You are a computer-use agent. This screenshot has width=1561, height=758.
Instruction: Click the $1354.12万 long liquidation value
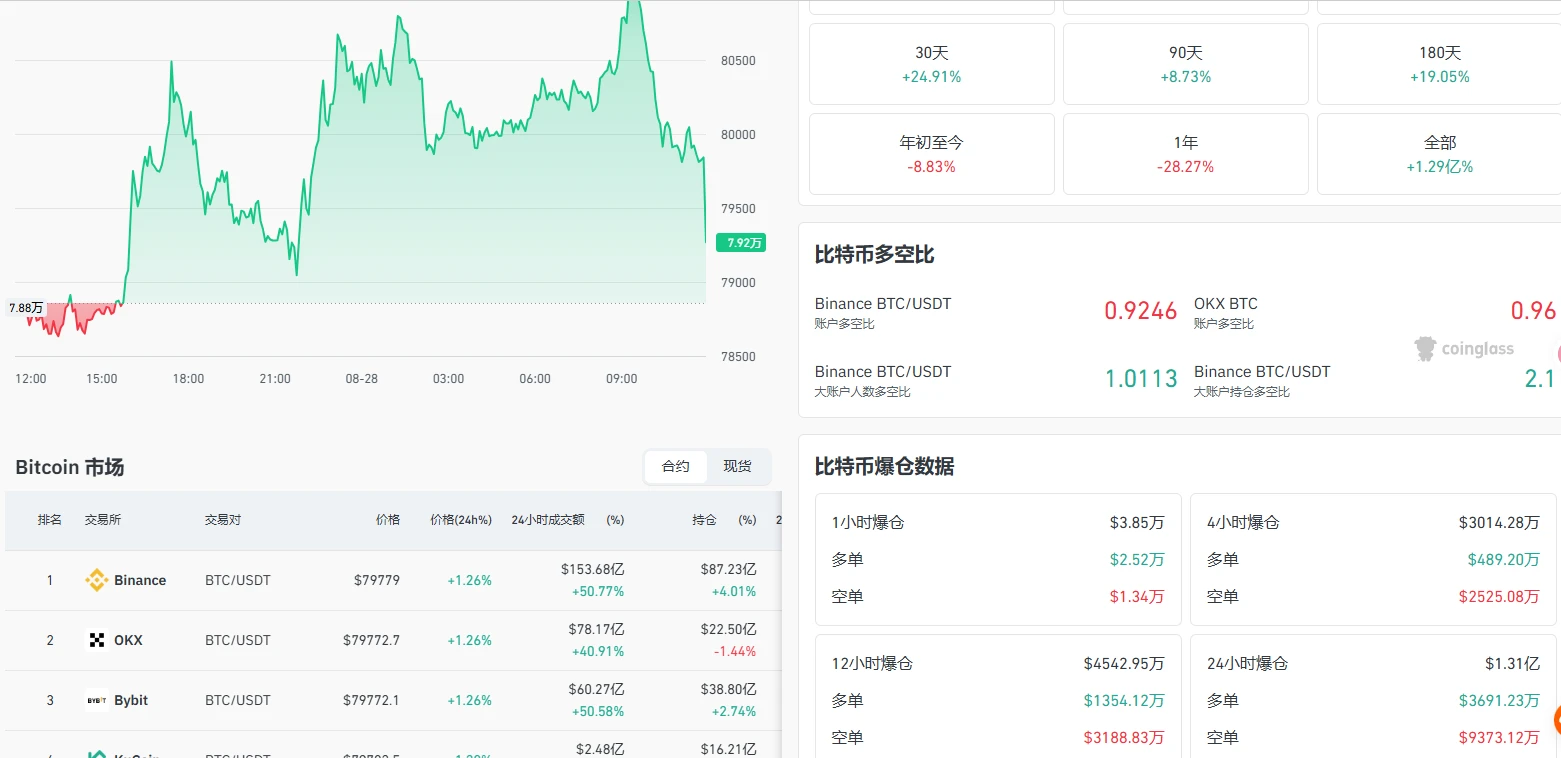[1124, 700]
